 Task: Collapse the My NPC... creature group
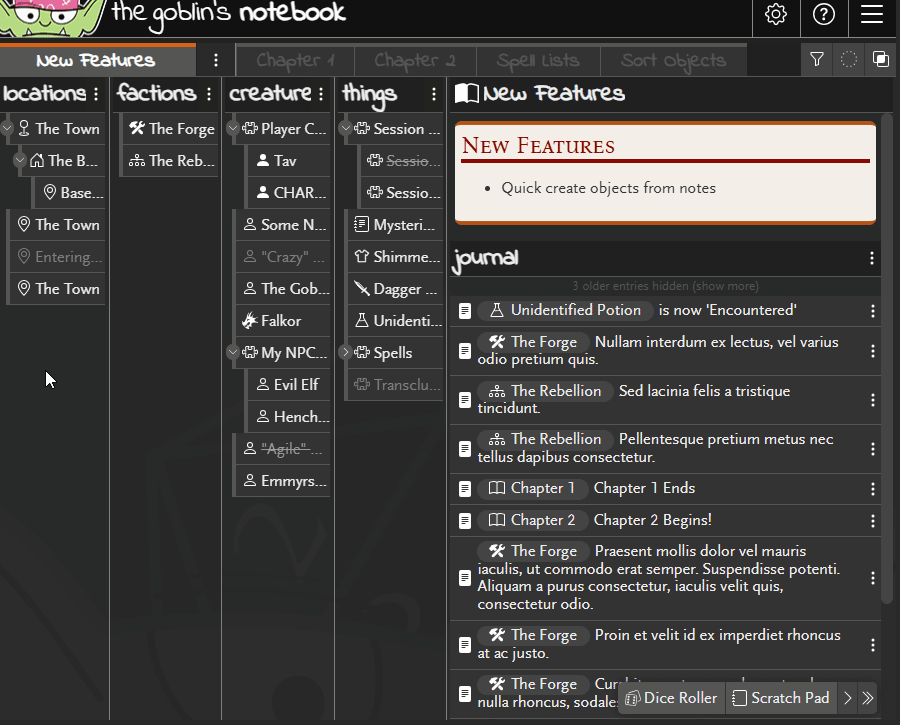click(x=233, y=353)
